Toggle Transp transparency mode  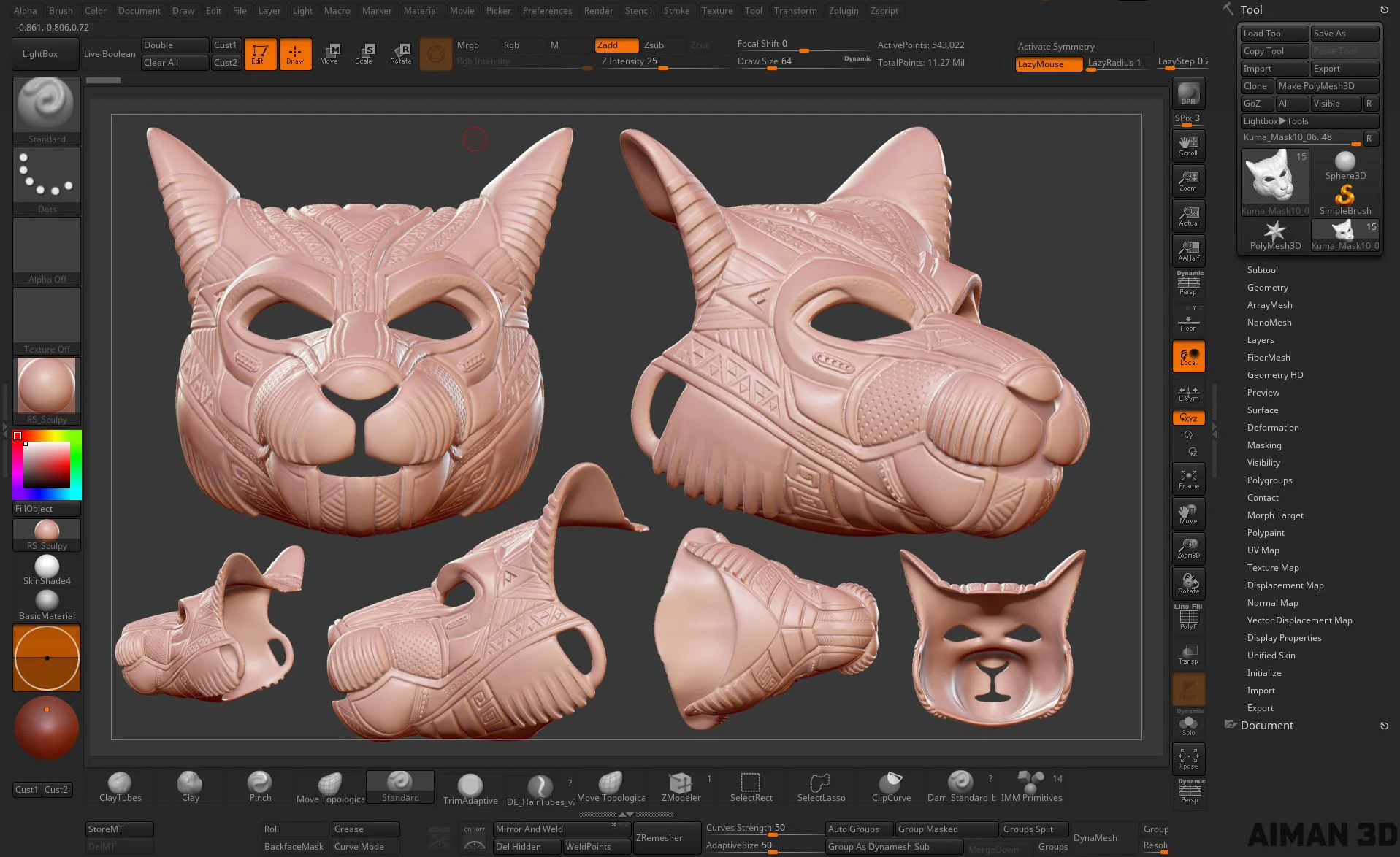point(1188,654)
